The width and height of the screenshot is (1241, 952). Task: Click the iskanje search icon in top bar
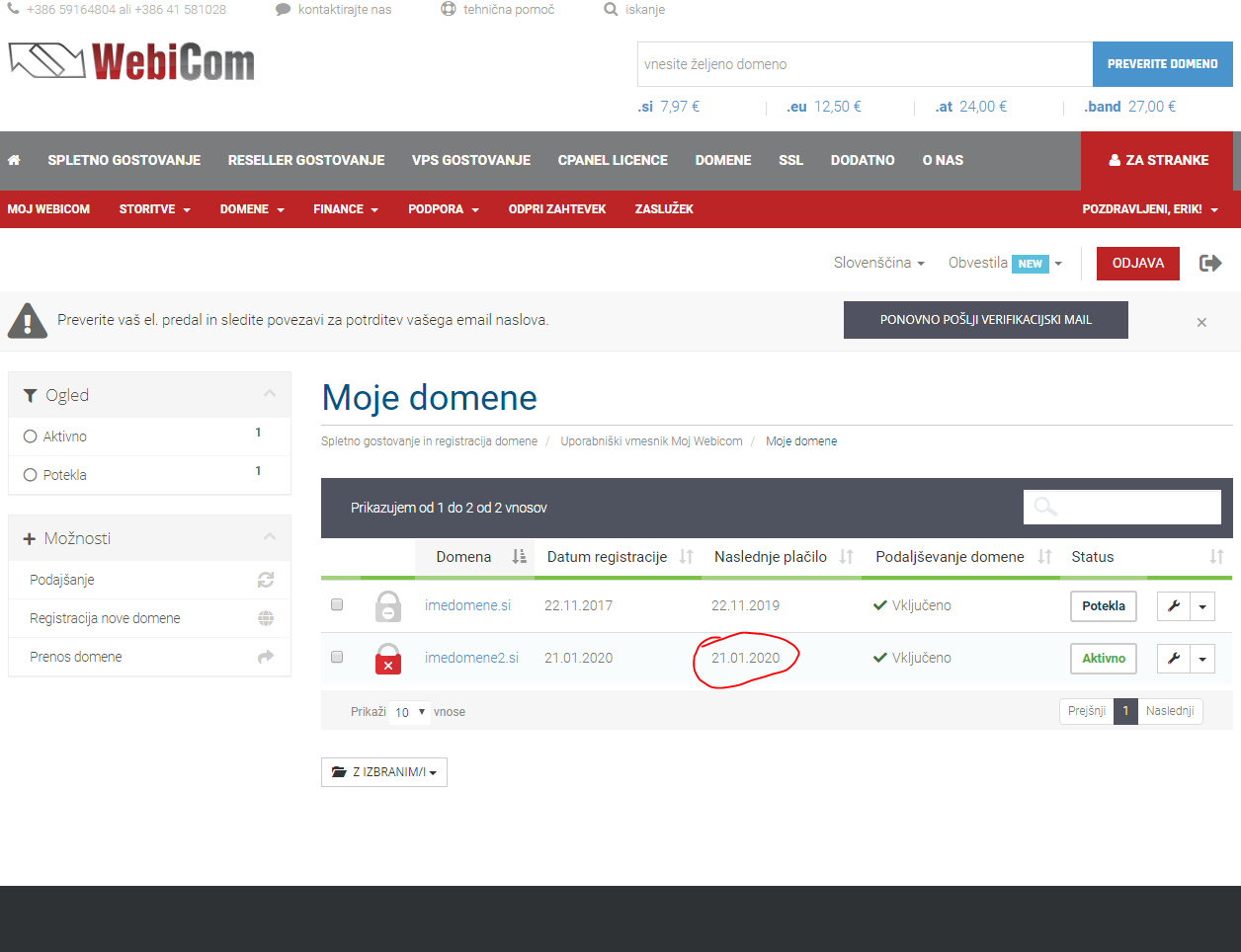coord(611,9)
